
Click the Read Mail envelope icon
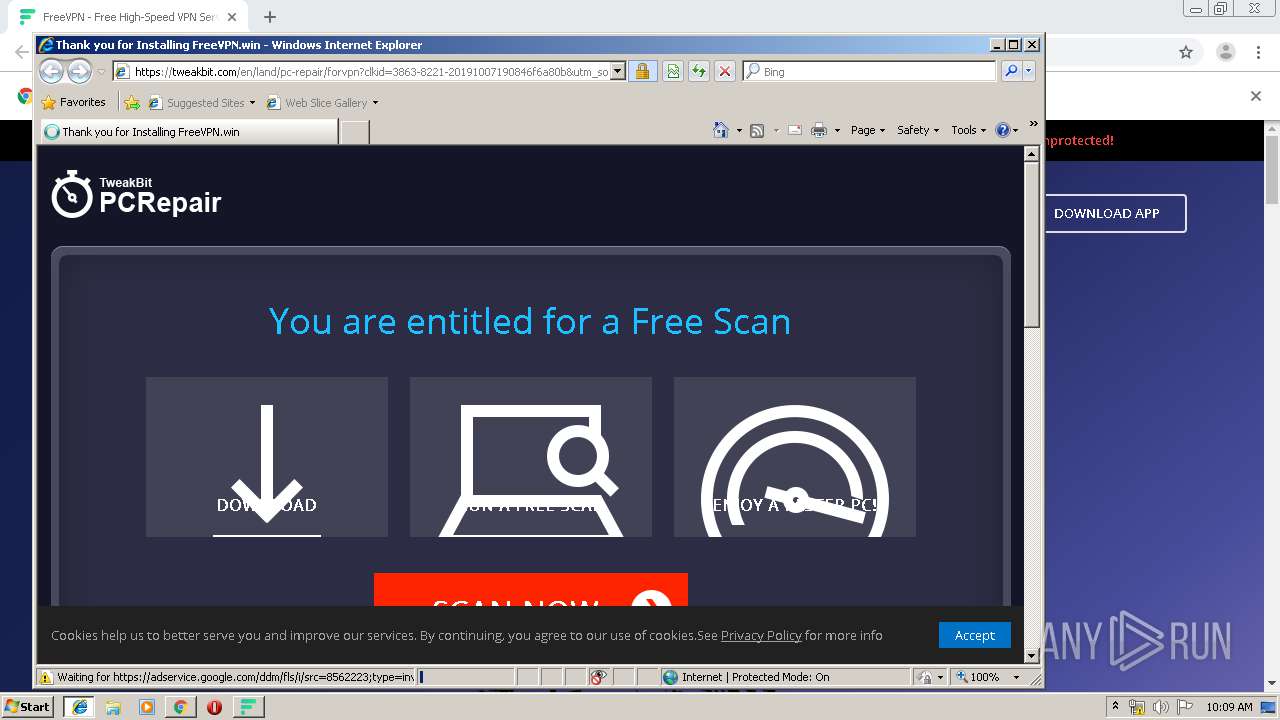click(794, 130)
